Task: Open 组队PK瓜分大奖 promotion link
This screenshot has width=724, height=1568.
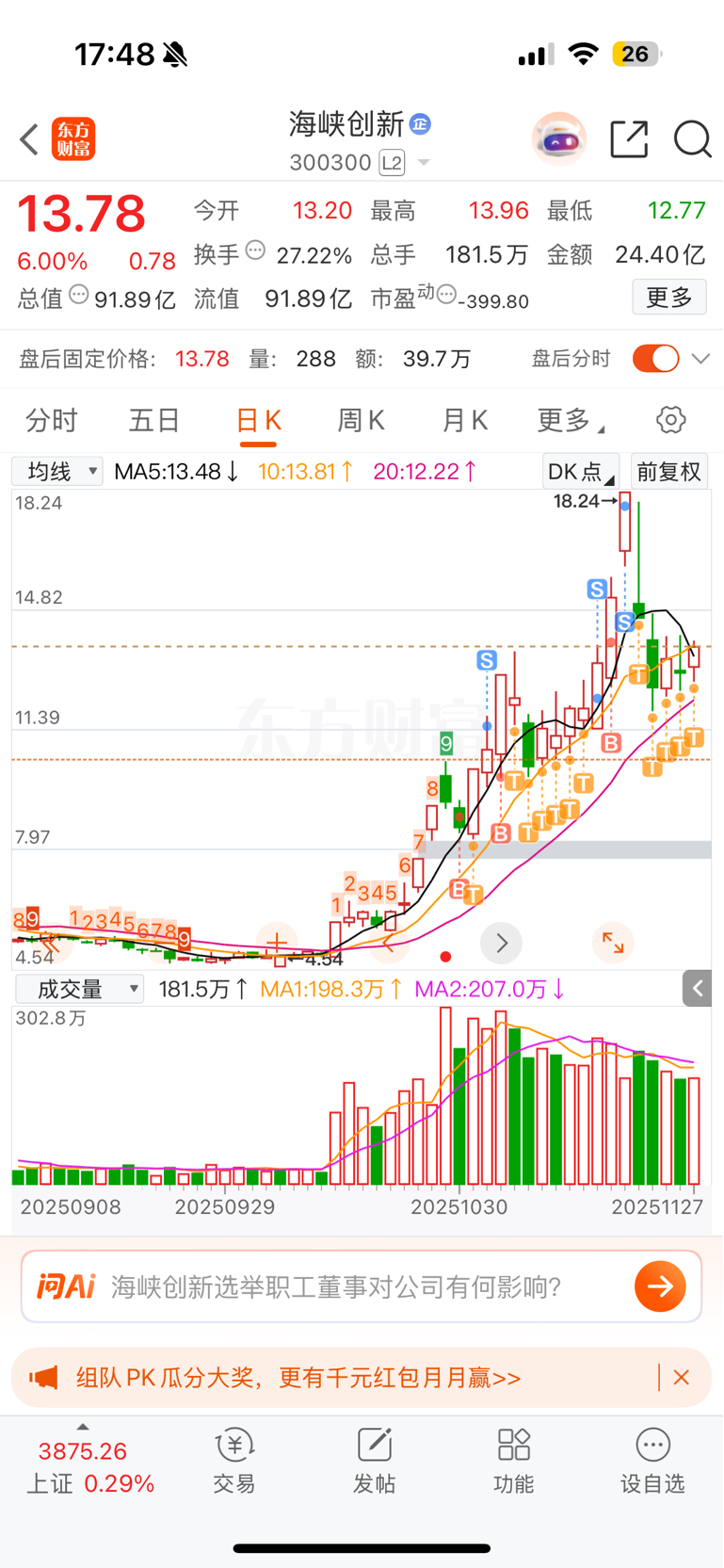Action: point(298,1378)
